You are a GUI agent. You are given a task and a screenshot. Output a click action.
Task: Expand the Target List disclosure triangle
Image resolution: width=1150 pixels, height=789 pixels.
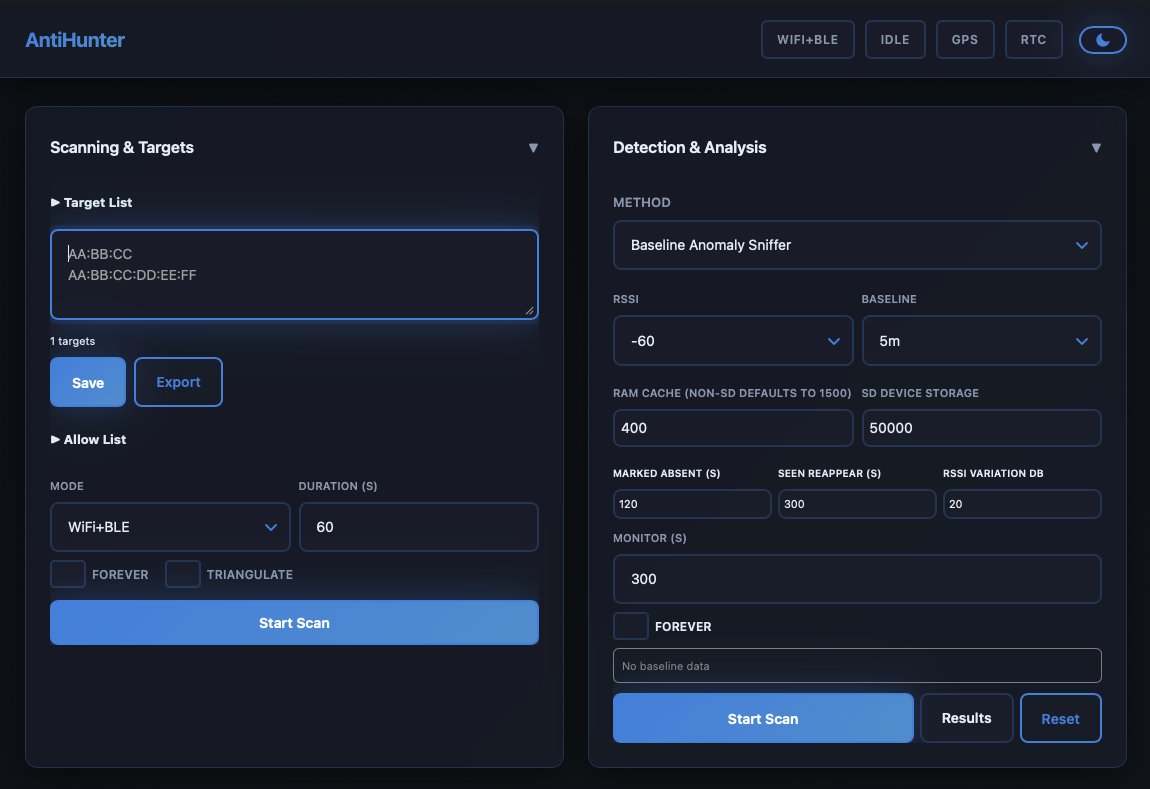(55, 202)
